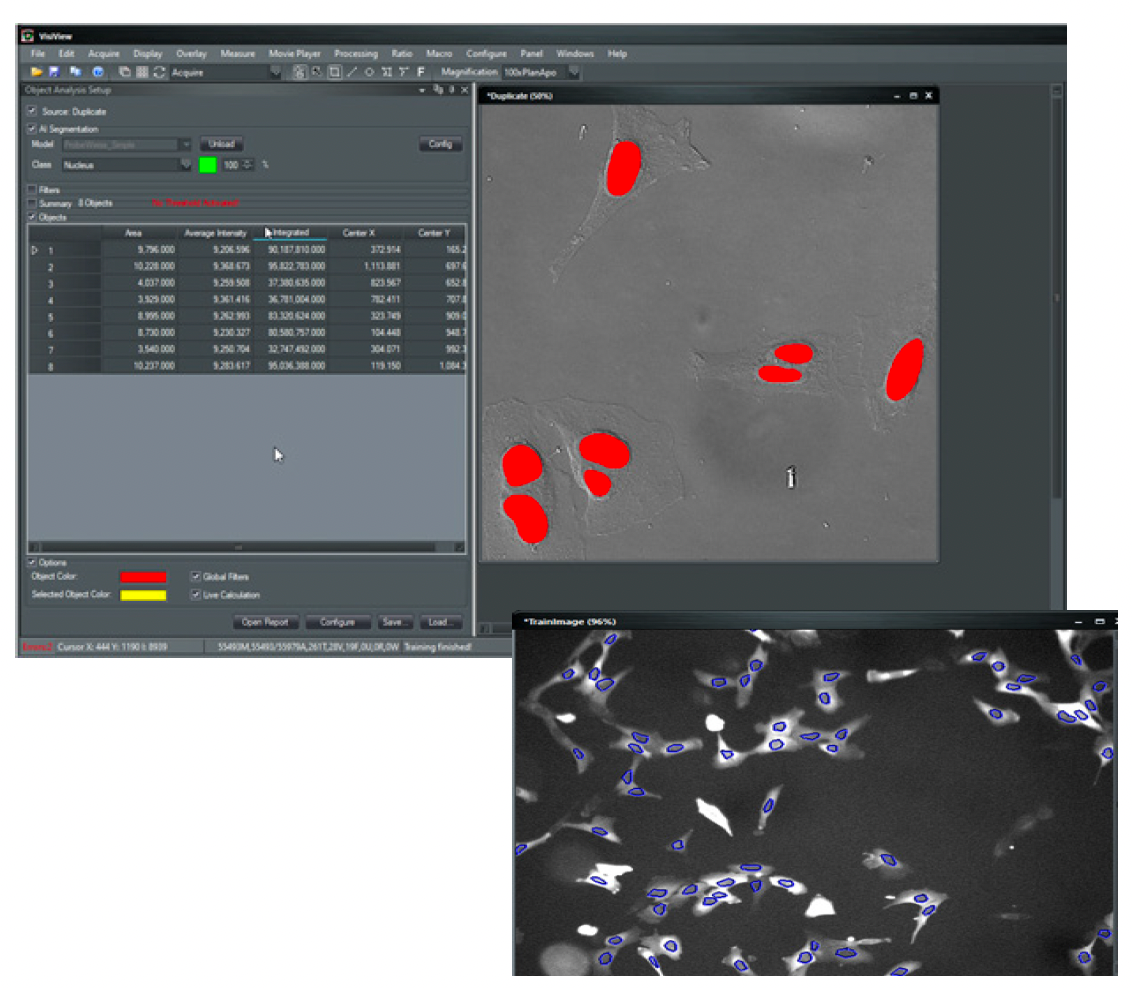This screenshot has height=988, width=1132.
Task: Close the Object Analysis Setup panel
Action: point(465,90)
